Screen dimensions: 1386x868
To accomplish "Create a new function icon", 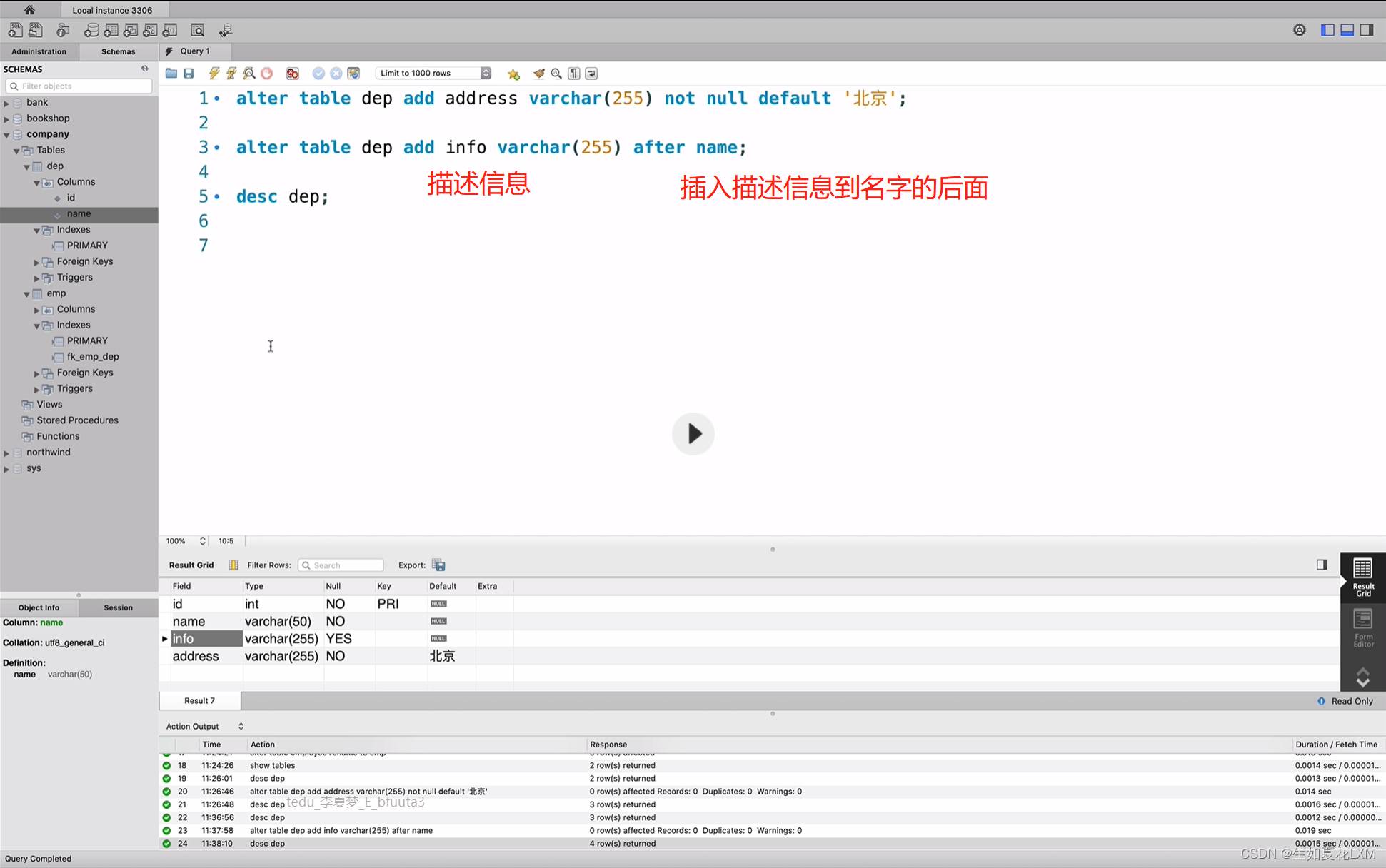I will pyautogui.click(x=170, y=30).
